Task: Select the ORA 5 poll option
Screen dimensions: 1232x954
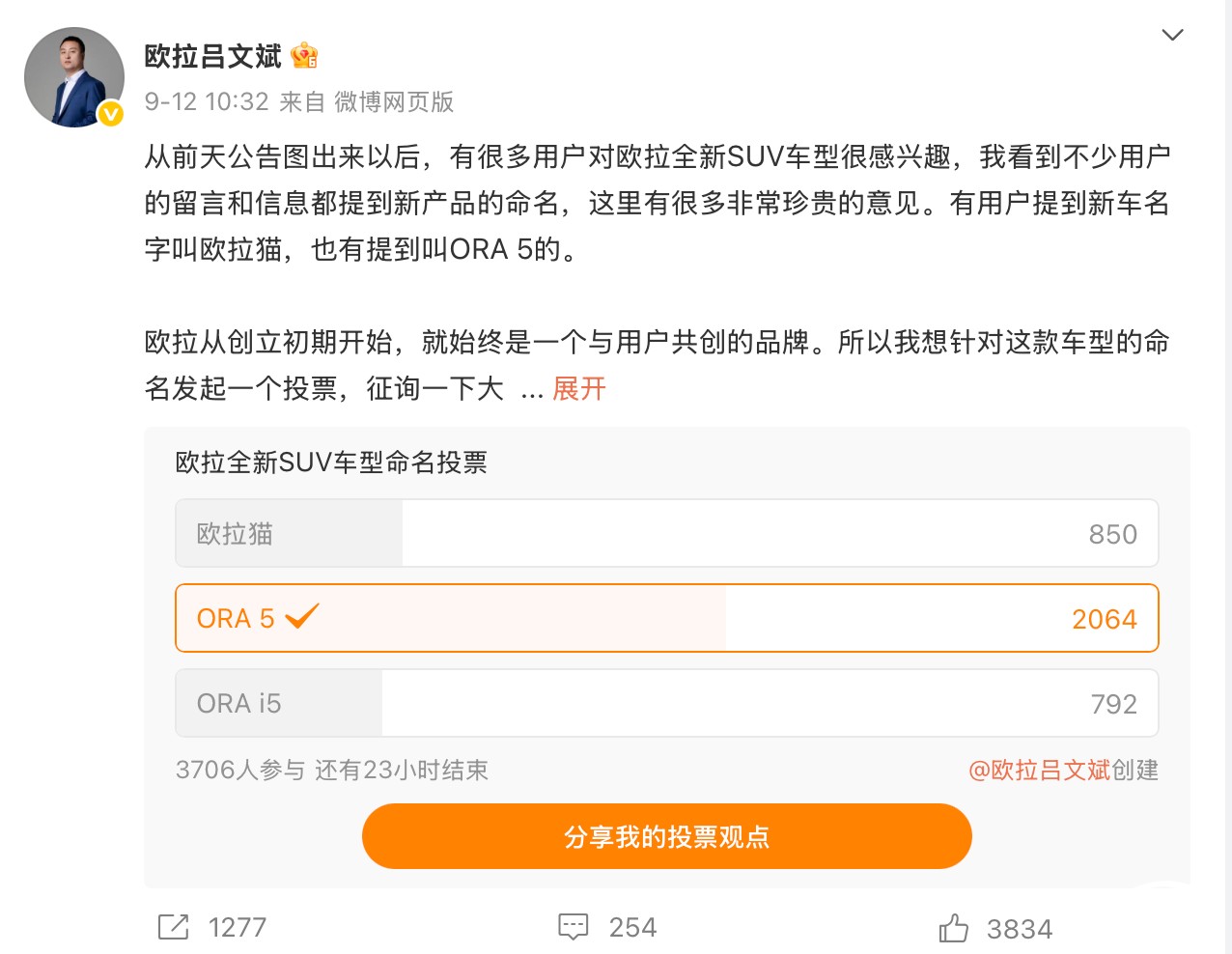Action: (666, 618)
